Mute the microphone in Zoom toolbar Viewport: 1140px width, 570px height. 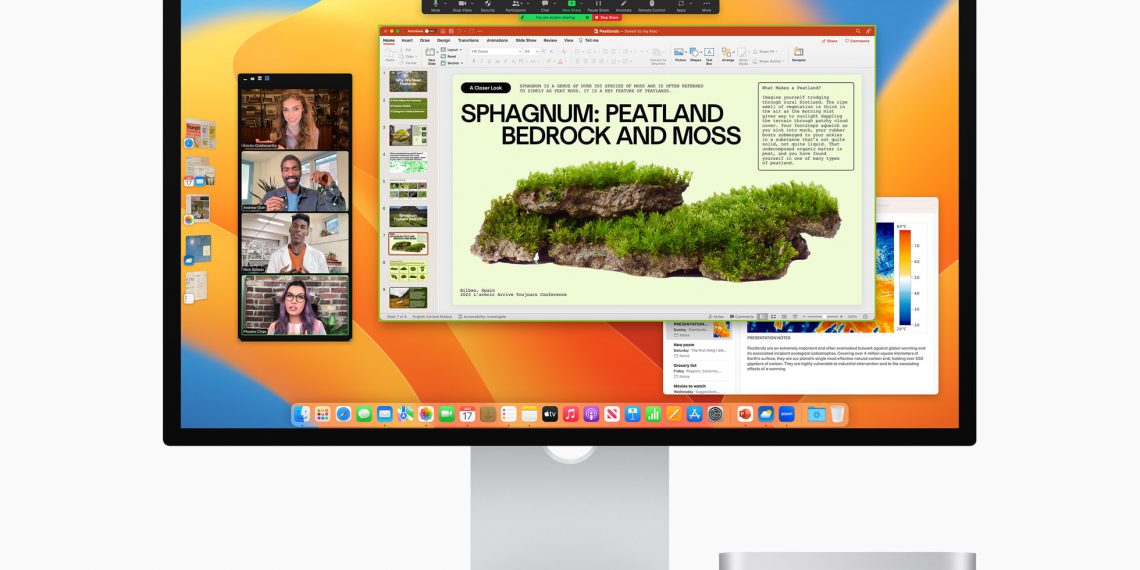[435, 6]
